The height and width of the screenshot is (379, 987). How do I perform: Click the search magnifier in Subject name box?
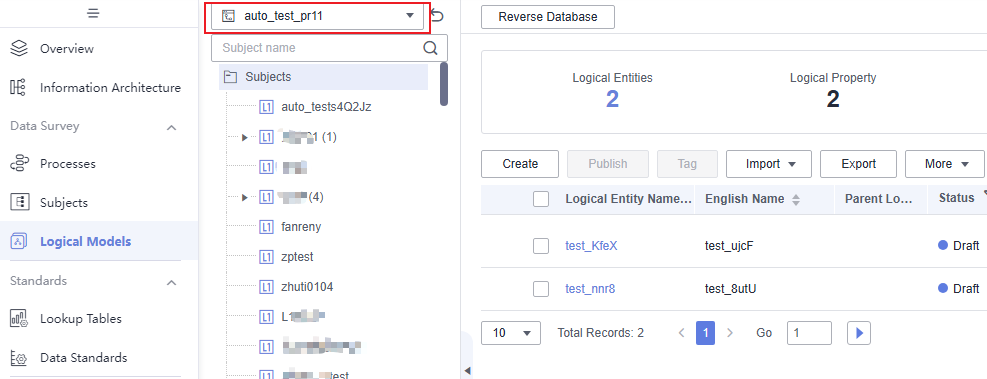pos(431,48)
